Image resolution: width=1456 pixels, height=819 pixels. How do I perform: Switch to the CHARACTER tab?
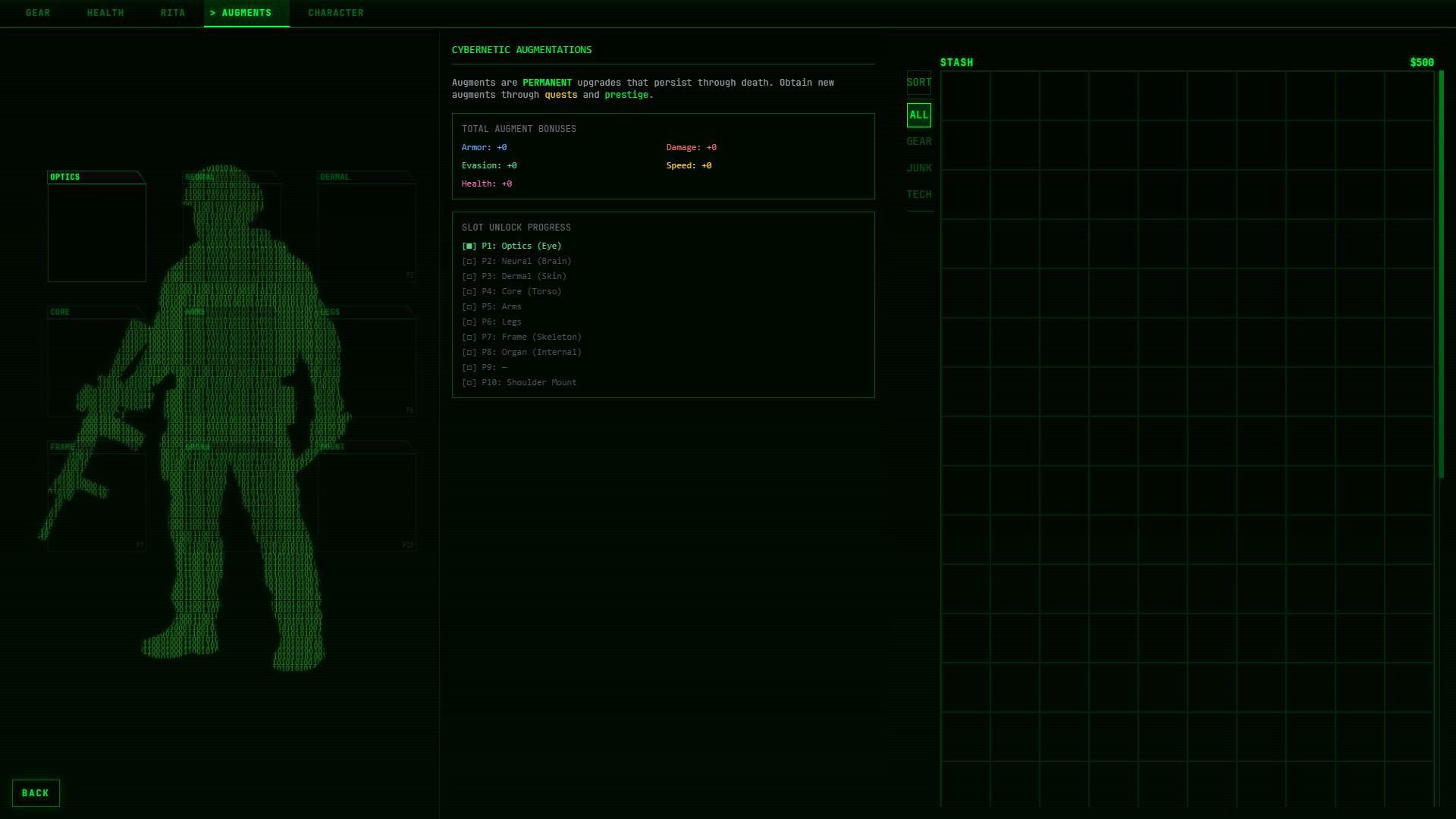click(x=336, y=12)
